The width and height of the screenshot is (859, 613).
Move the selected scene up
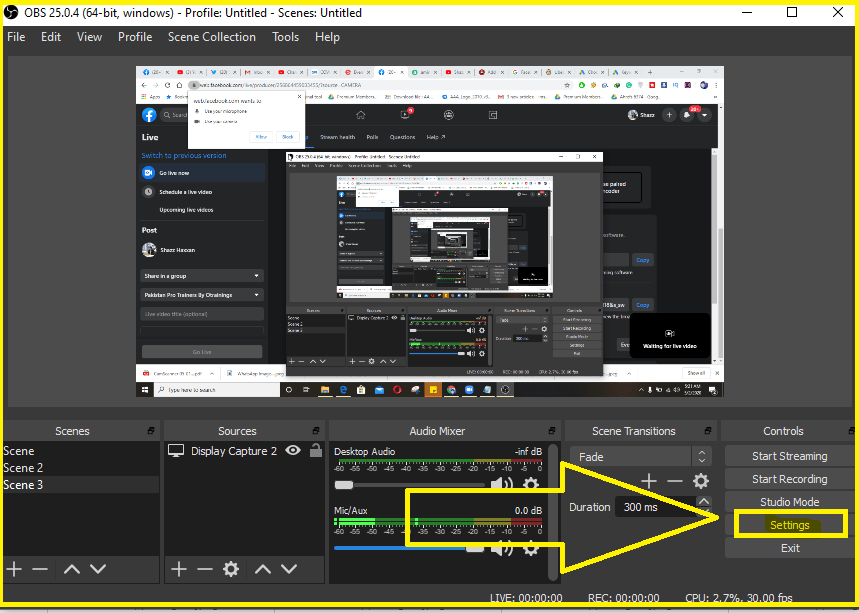click(72, 569)
